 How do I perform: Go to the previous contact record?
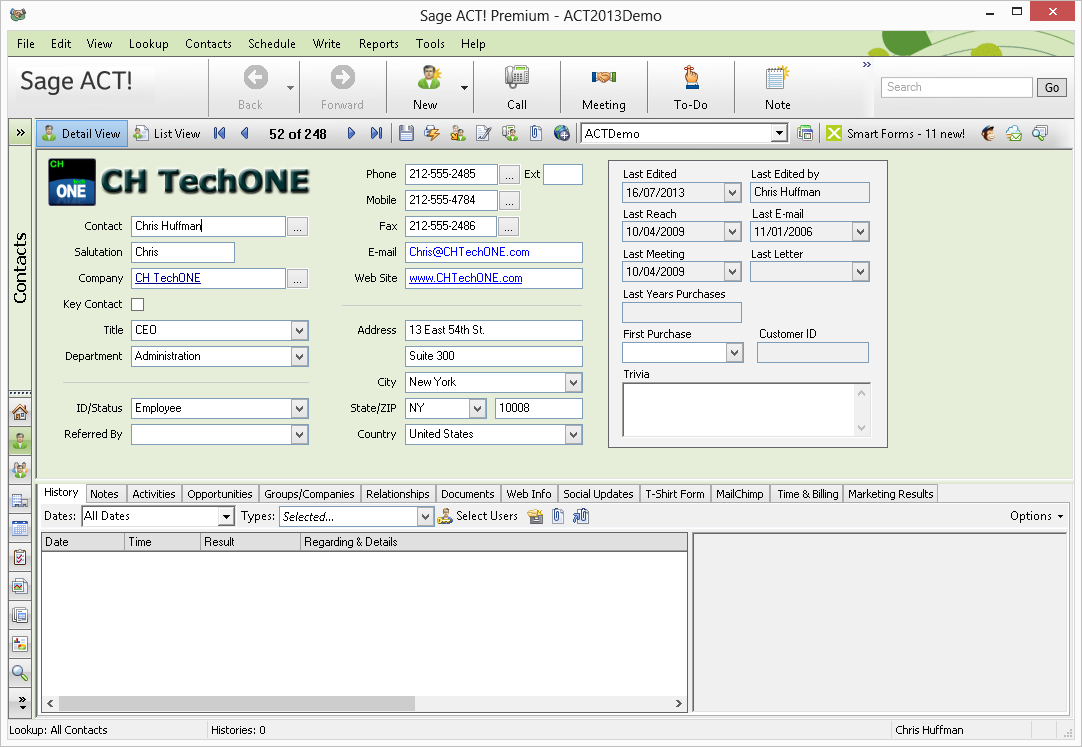244,133
